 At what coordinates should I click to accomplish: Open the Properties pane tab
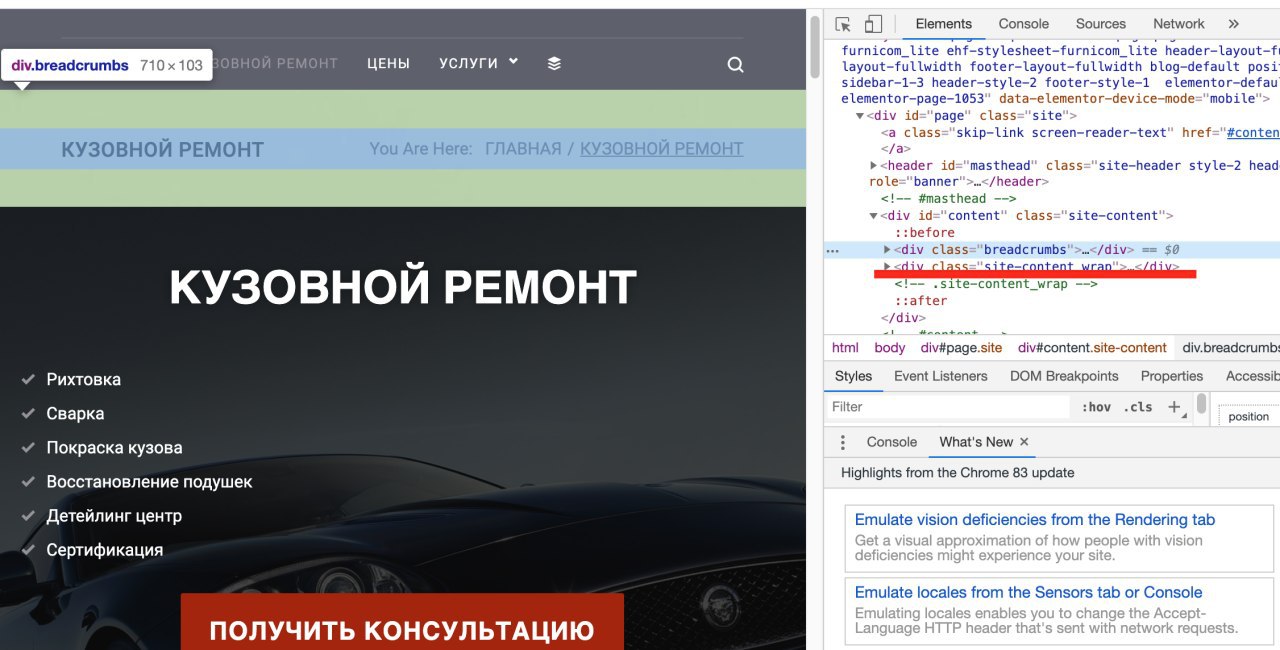(x=1172, y=376)
